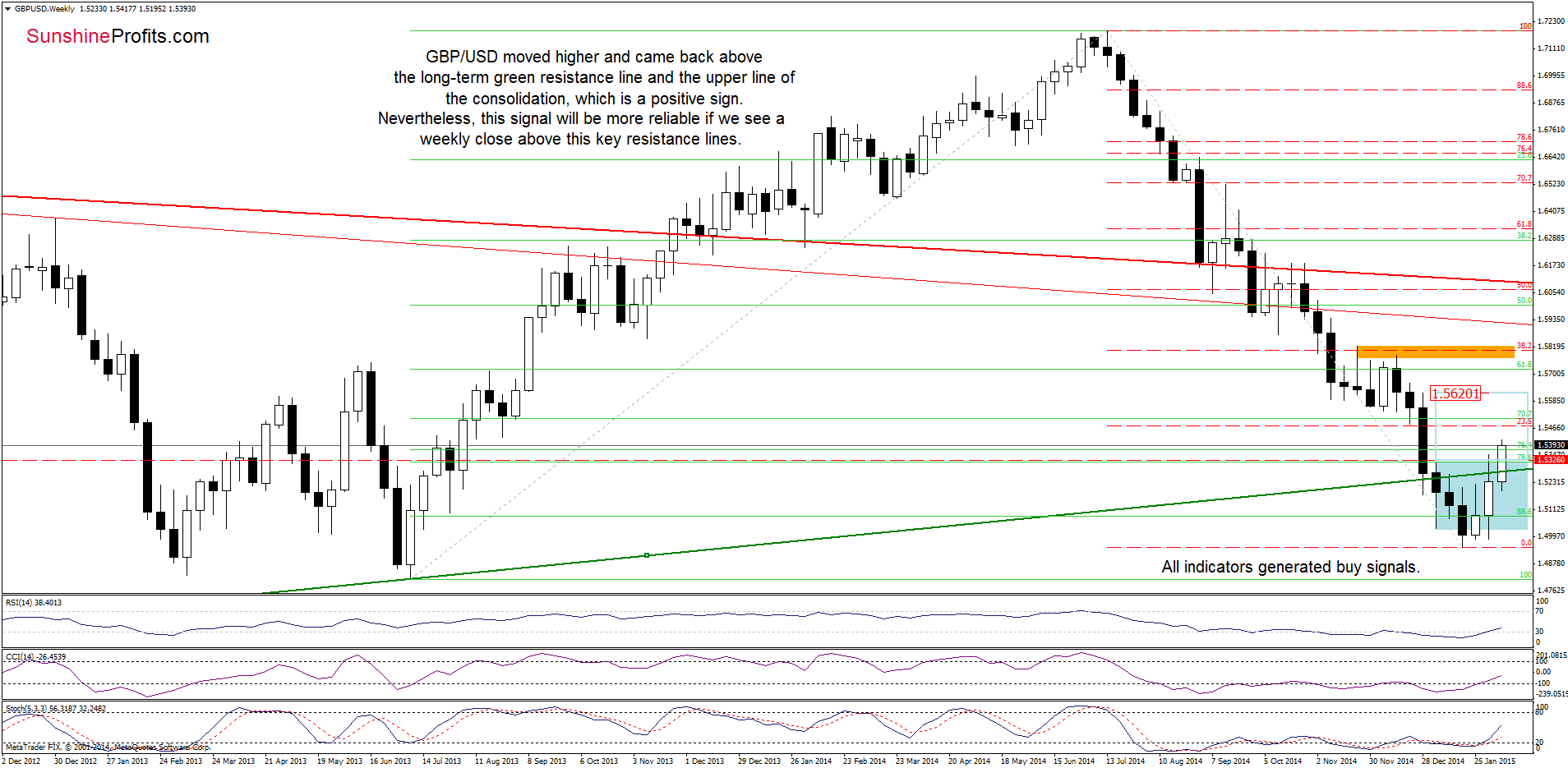Image resolution: width=1568 pixels, height=768 pixels.
Task: Click the red 0.0 Fibonacci level label
Action: 1526,543
